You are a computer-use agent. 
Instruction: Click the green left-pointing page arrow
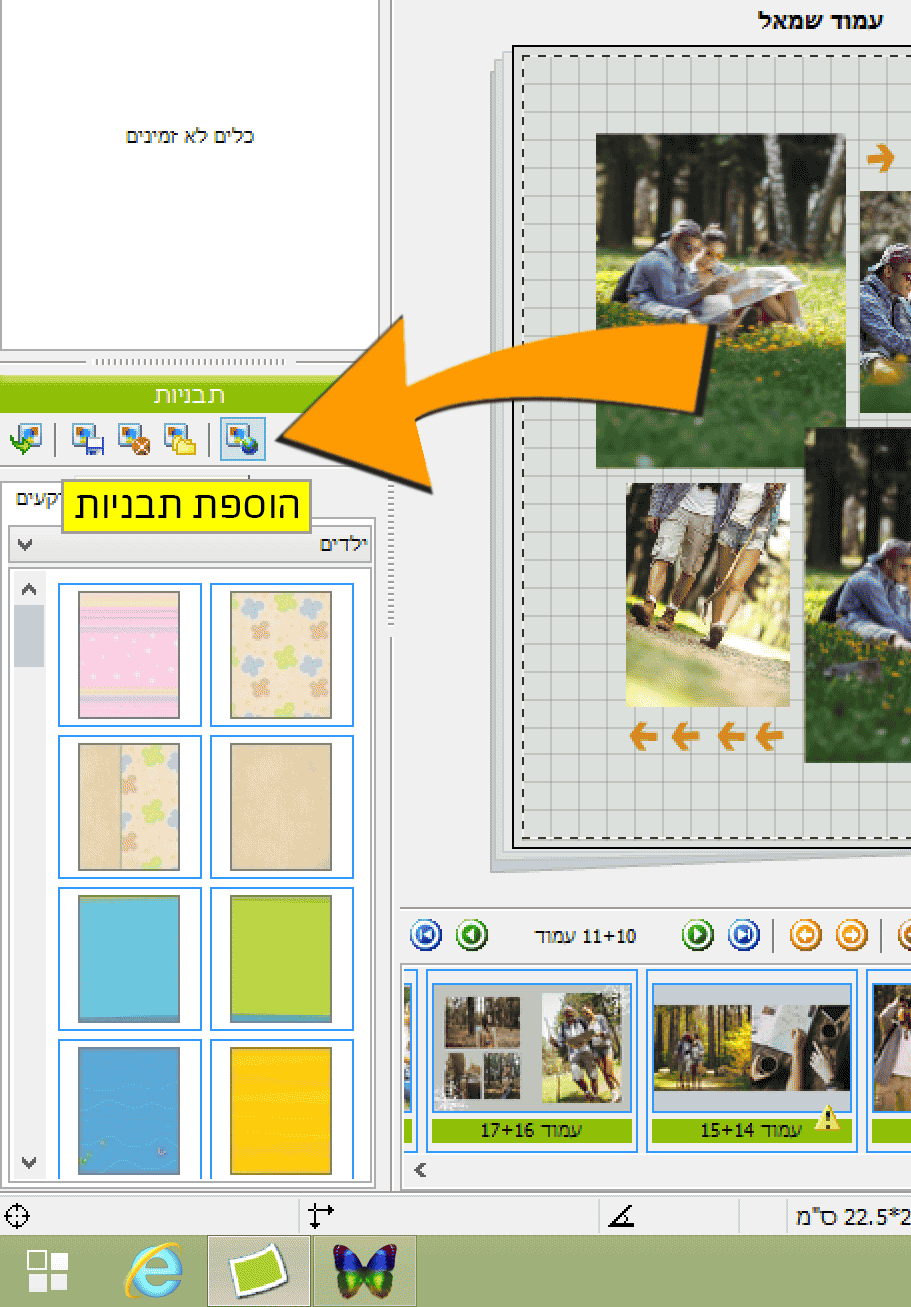click(472, 936)
